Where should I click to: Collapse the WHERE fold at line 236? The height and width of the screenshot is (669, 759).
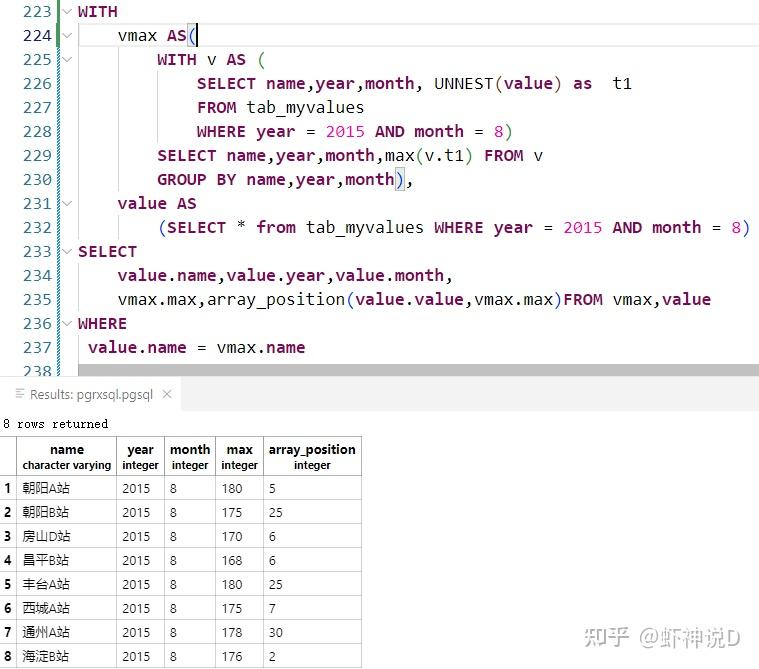[x=67, y=323]
